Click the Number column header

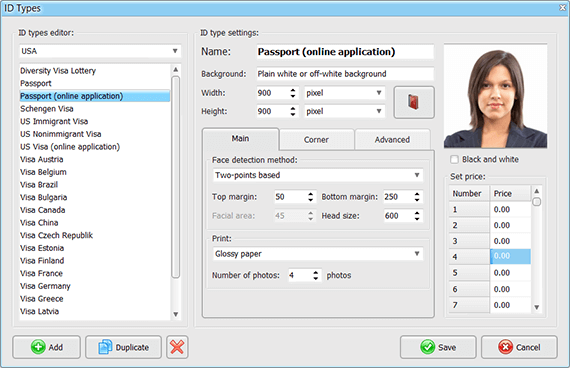(x=469, y=193)
